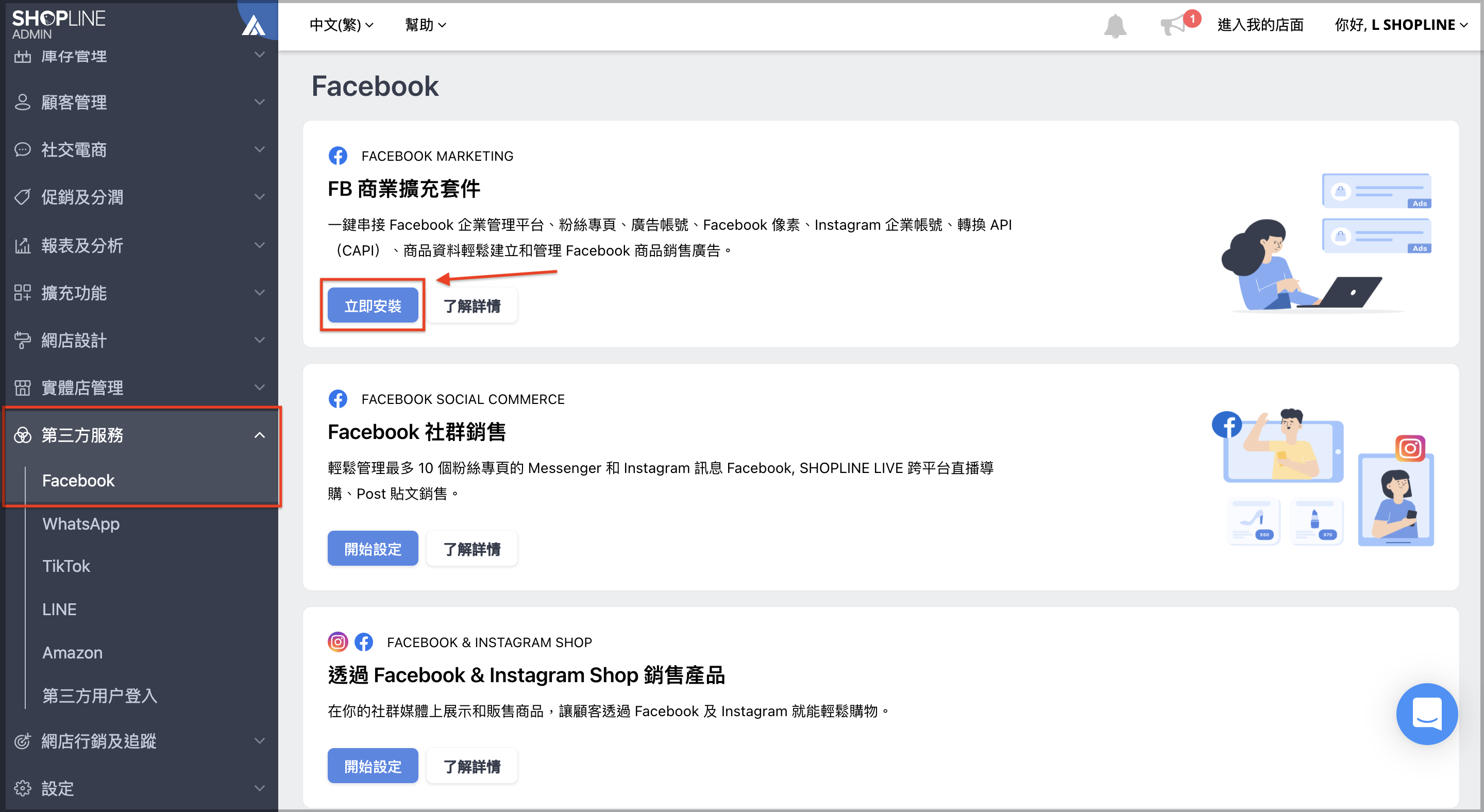Viewport: 1484px width, 812px height.
Task: Select Facebook in the sidebar submenu
Action: click(78, 480)
